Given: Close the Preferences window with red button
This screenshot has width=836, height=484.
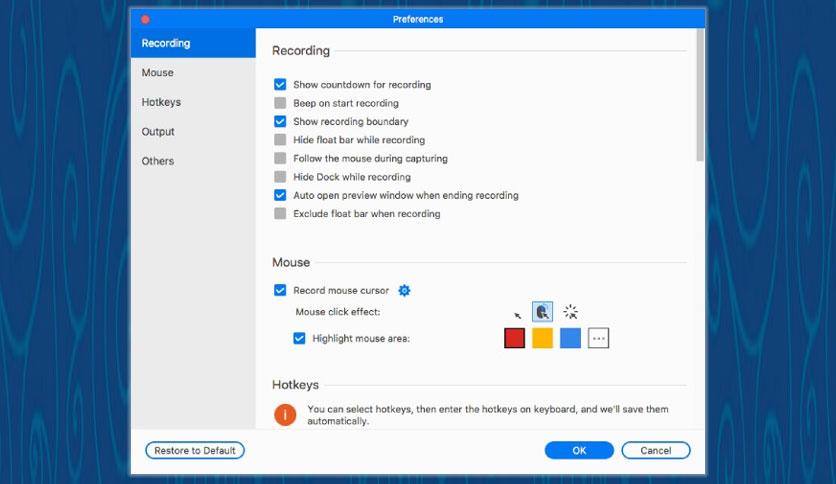Looking at the screenshot, I should tap(145, 20).
